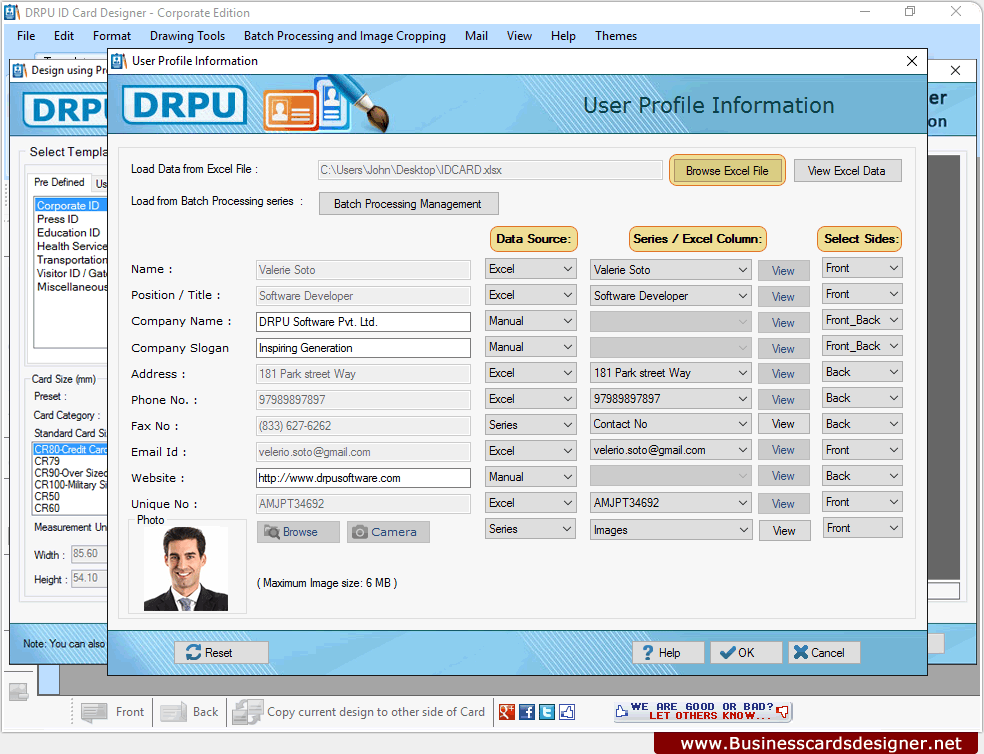This screenshot has height=754, width=984.
Task: Click the Cancel button
Action: pos(824,653)
